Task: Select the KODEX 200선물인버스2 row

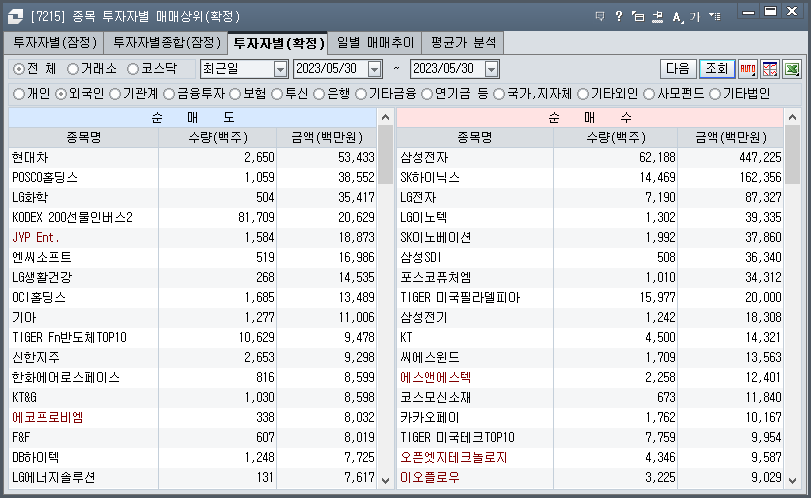Action: [x=192, y=217]
